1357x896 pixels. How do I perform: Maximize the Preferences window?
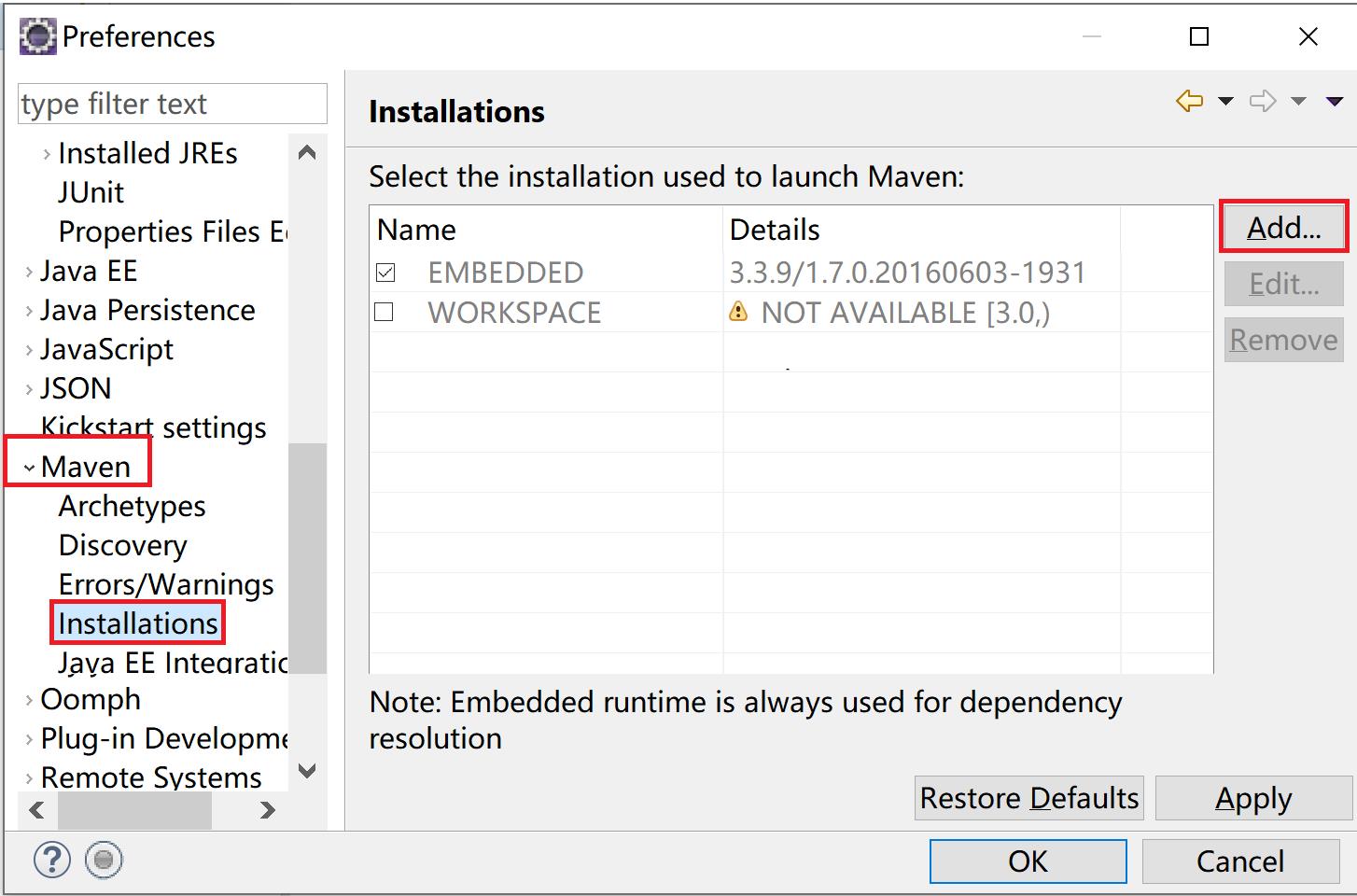(1199, 36)
